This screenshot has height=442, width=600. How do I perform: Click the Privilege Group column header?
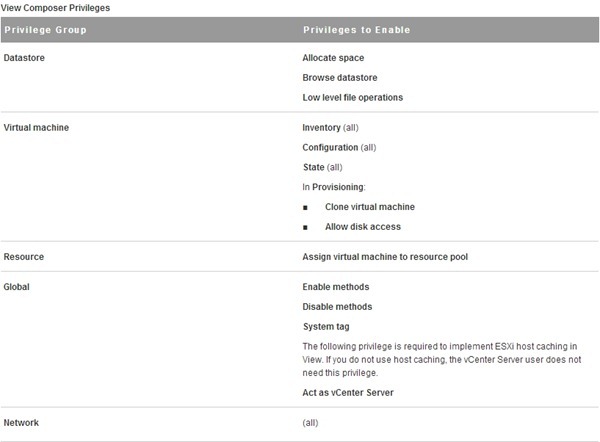[46, 30]
